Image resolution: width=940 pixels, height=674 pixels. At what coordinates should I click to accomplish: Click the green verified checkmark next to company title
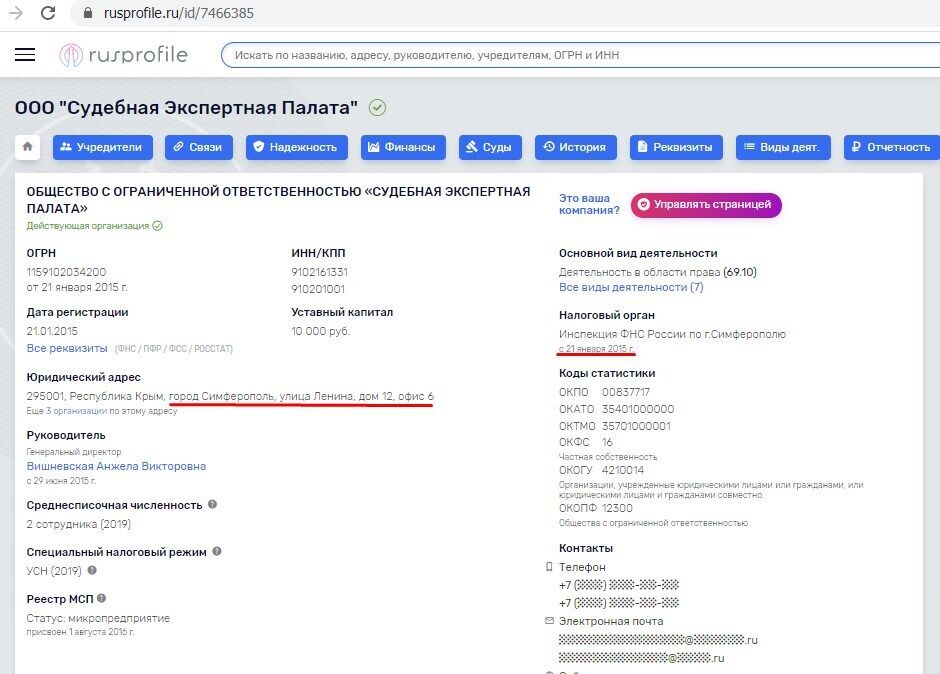point(377,108)
